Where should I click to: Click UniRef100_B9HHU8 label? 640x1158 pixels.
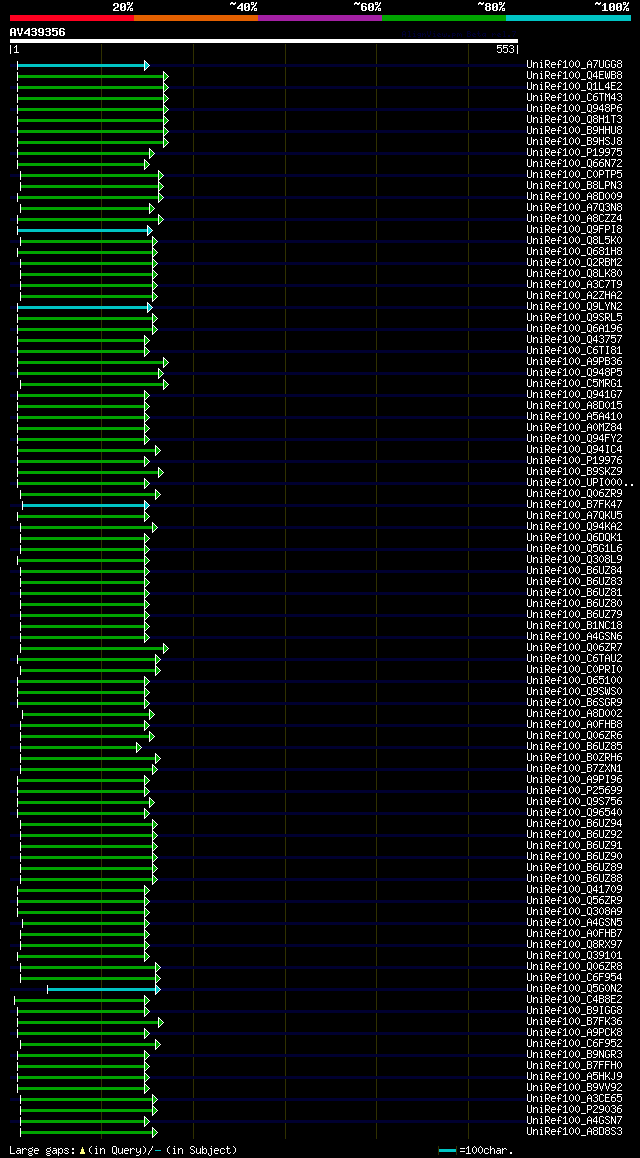click(x=574, y=130)
